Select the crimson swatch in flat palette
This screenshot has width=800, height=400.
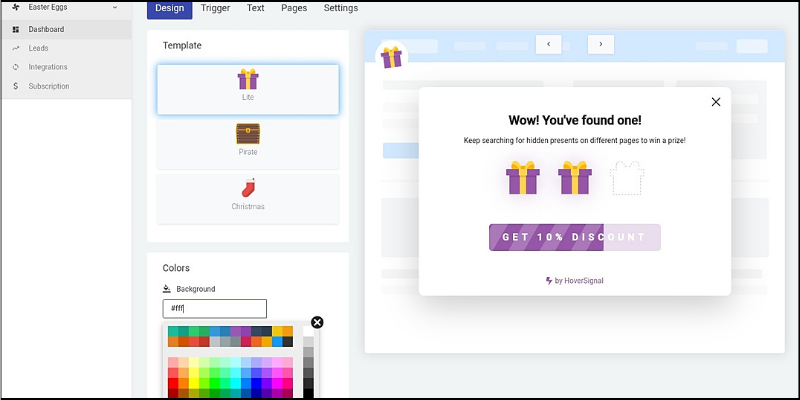(x=246, y=342)
